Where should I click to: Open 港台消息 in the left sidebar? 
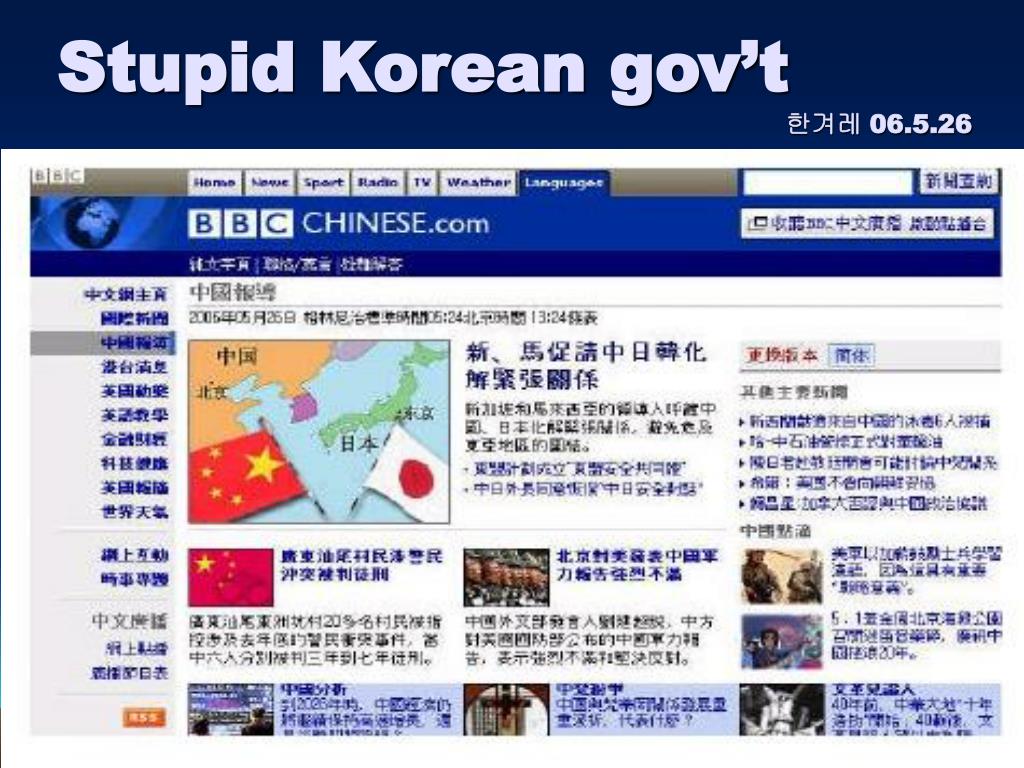(x=135, y=367)
